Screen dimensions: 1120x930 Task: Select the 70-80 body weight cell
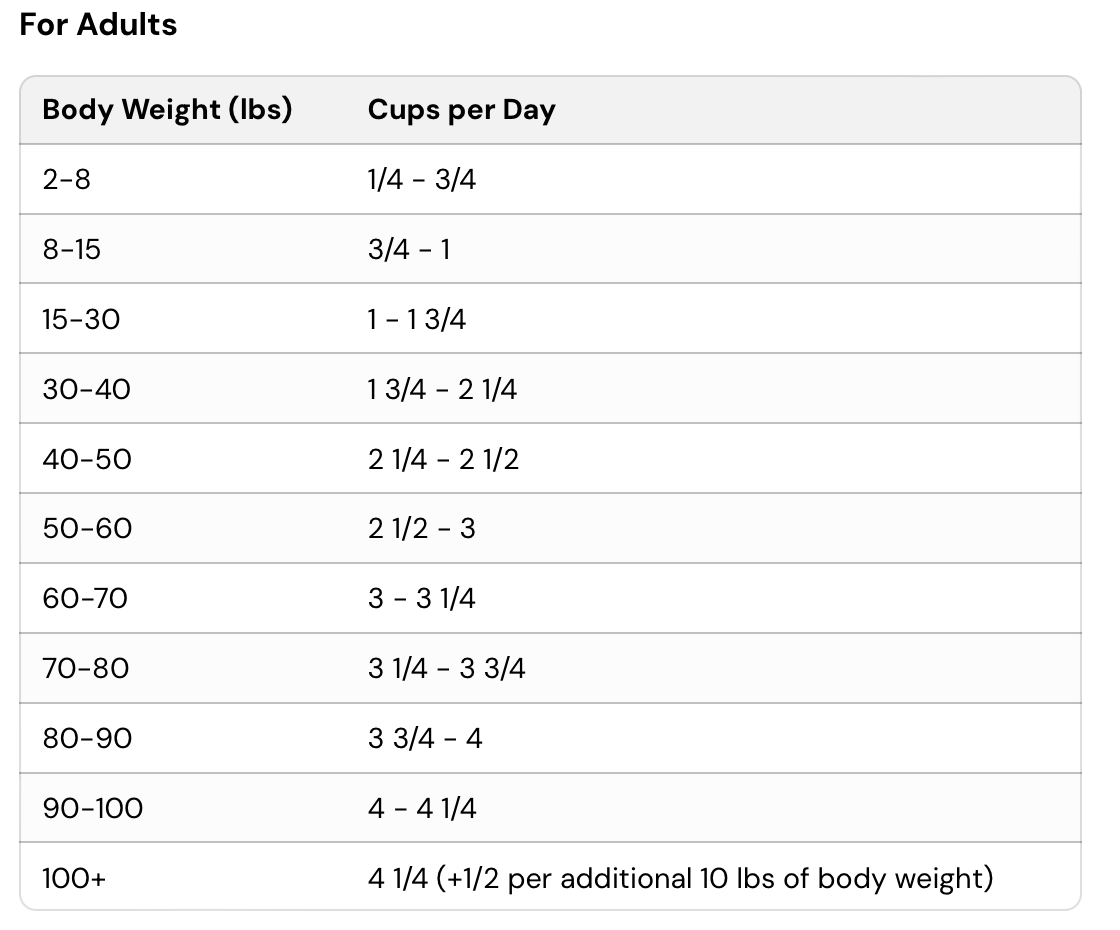[x=86, y=668]
